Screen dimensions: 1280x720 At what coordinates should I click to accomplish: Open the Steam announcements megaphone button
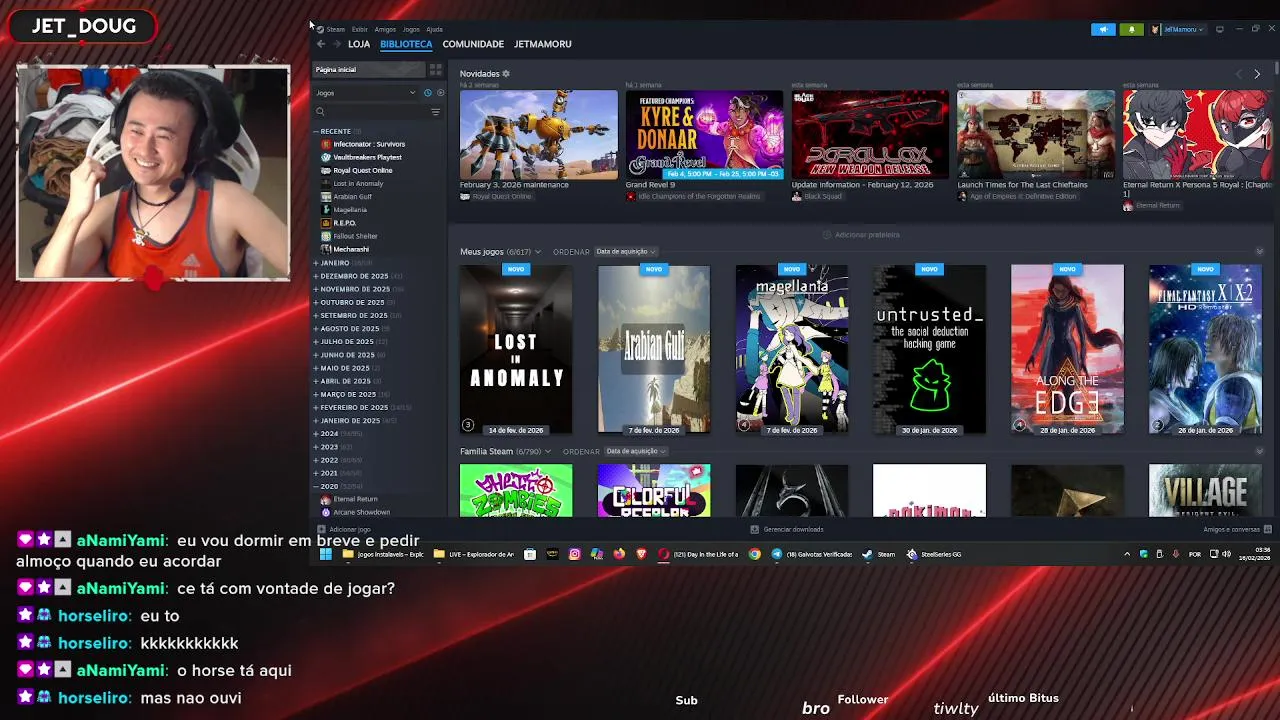pyautogui.click(x=1103, y=29)
